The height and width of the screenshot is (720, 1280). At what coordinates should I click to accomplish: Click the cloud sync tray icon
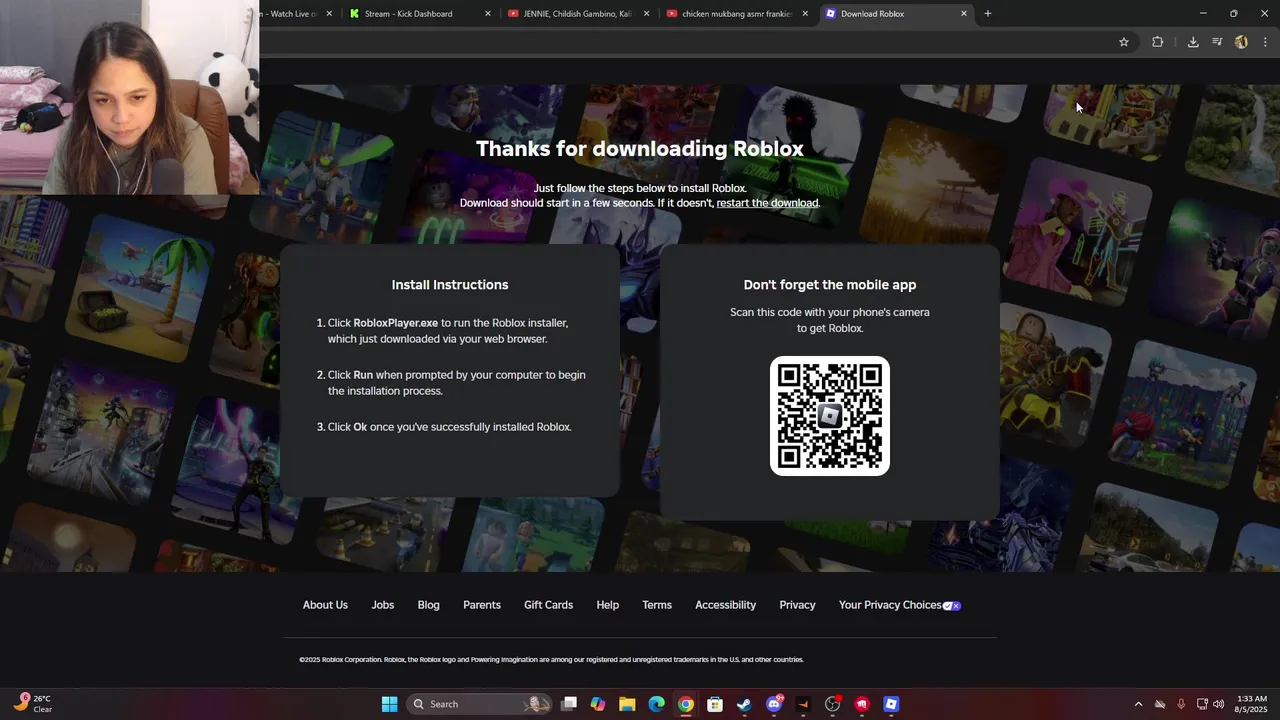[1160, 704]
